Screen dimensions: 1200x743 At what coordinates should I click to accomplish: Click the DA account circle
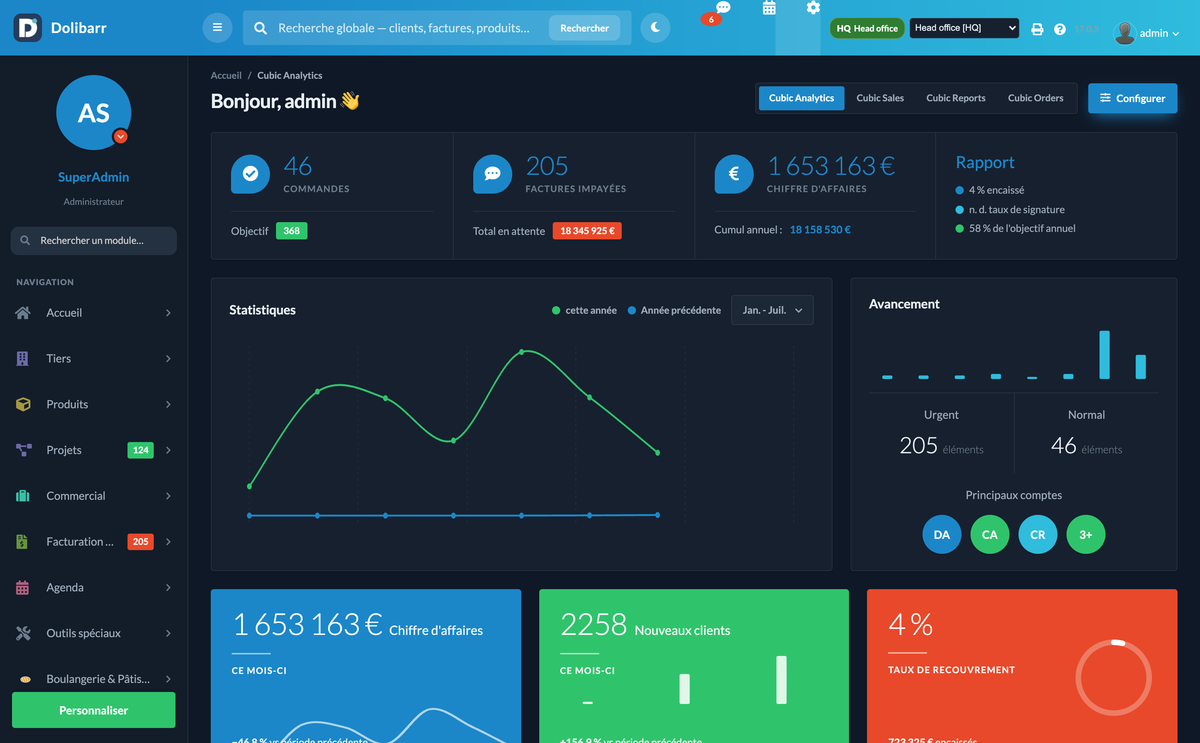[942, 534]
